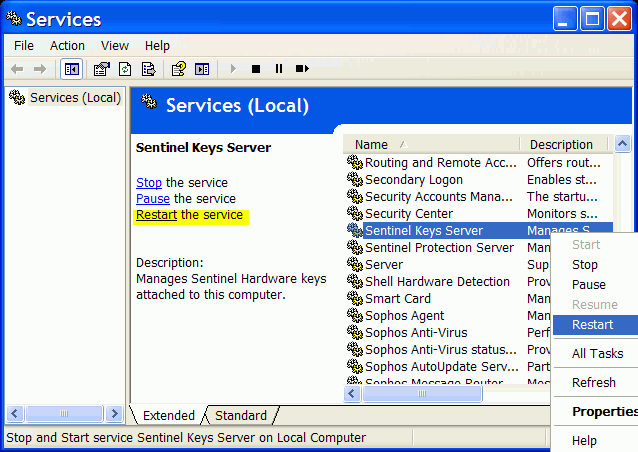638x452 pixels.
Task: Choose Pause from the context menu
Action: (595, 285)
